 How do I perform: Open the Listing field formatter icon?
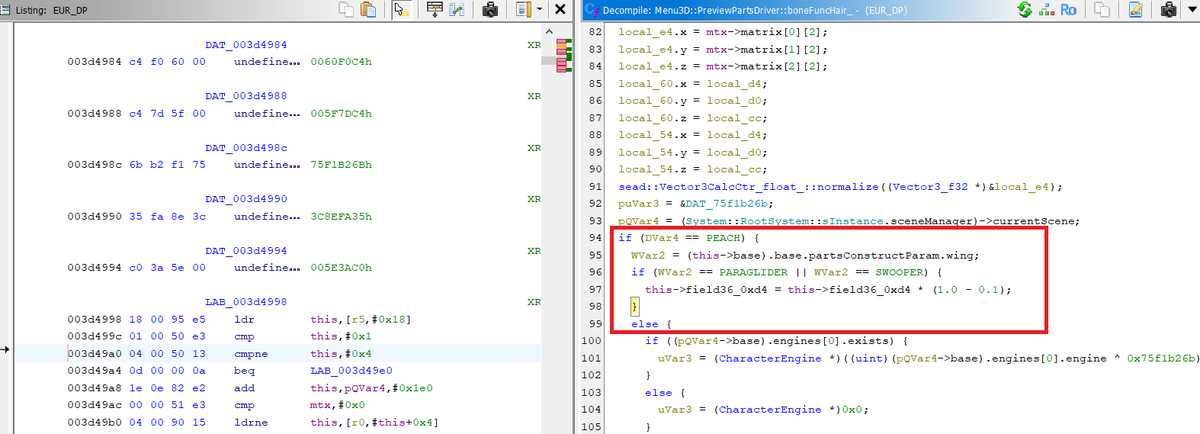click(435, 10)
